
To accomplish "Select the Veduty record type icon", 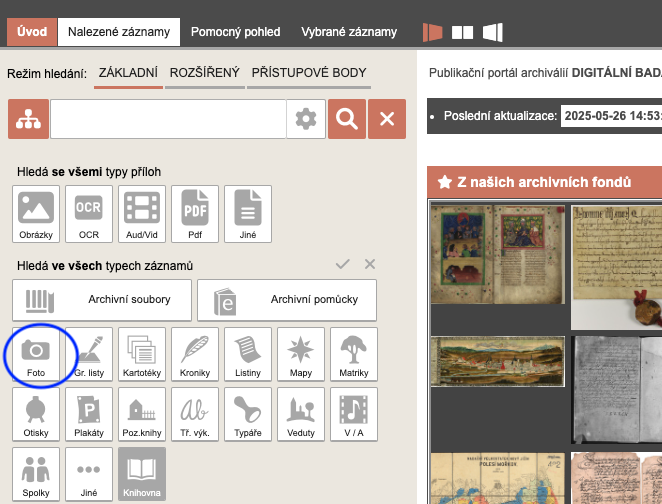I will 298,415.
